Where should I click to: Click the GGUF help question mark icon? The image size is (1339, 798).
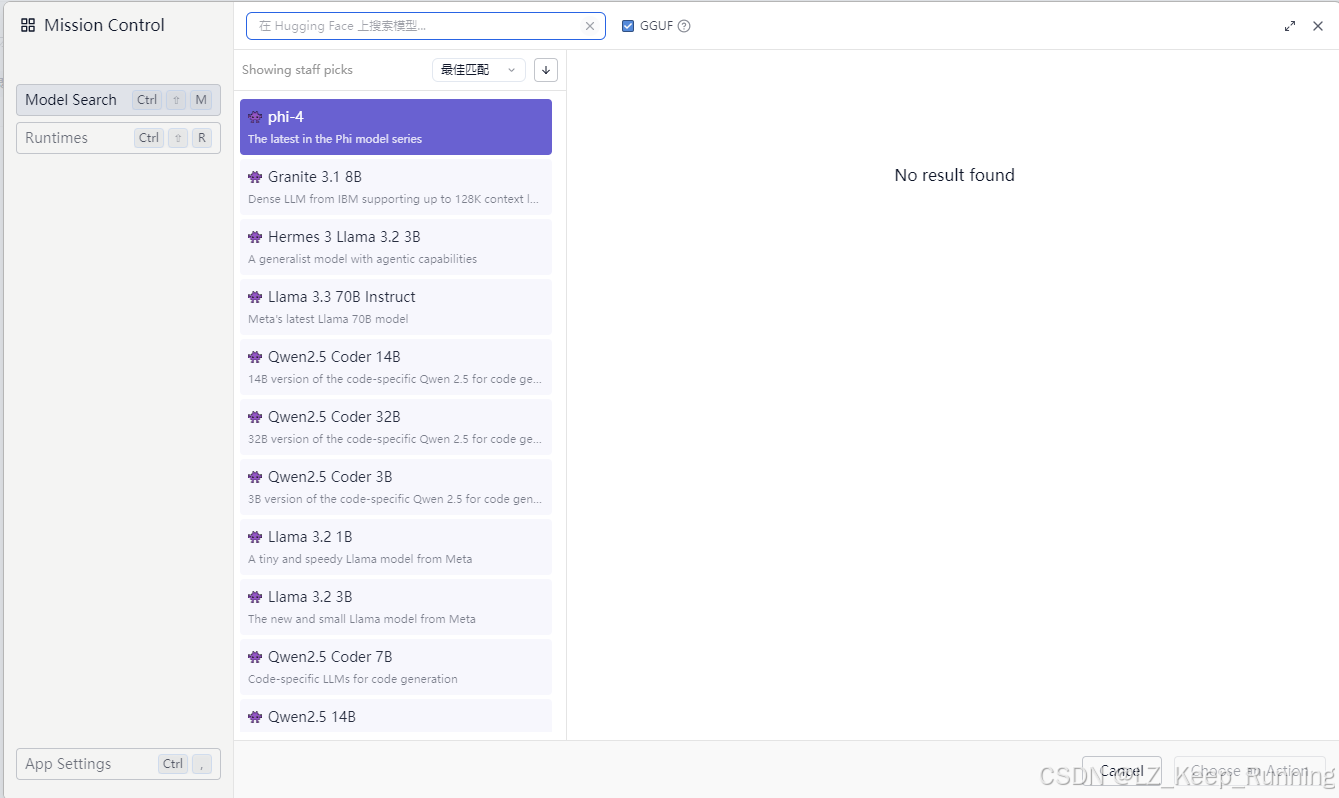pos(684,26)
